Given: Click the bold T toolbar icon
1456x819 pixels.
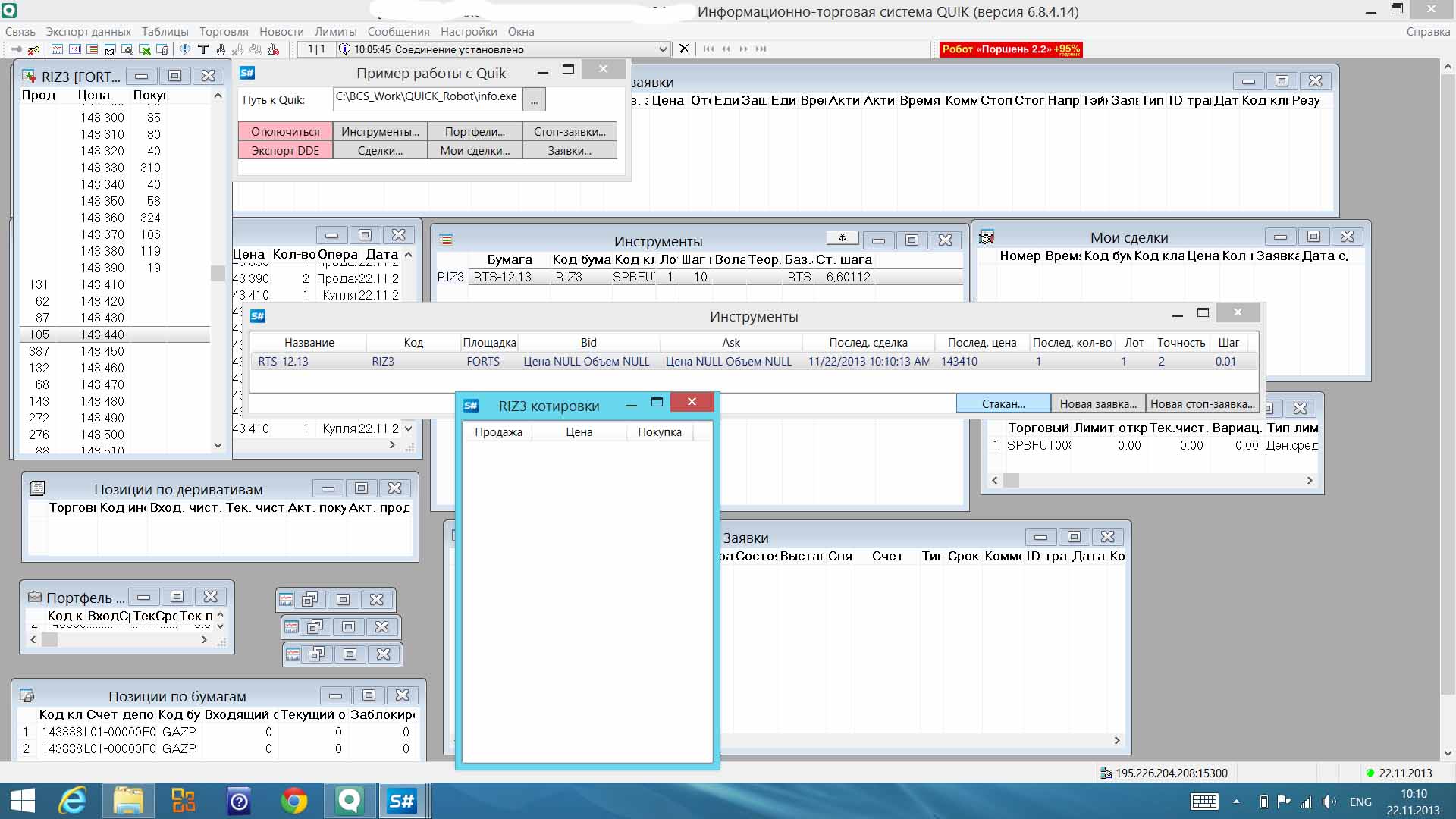Looking at the screenshot, I should point(202,49).
